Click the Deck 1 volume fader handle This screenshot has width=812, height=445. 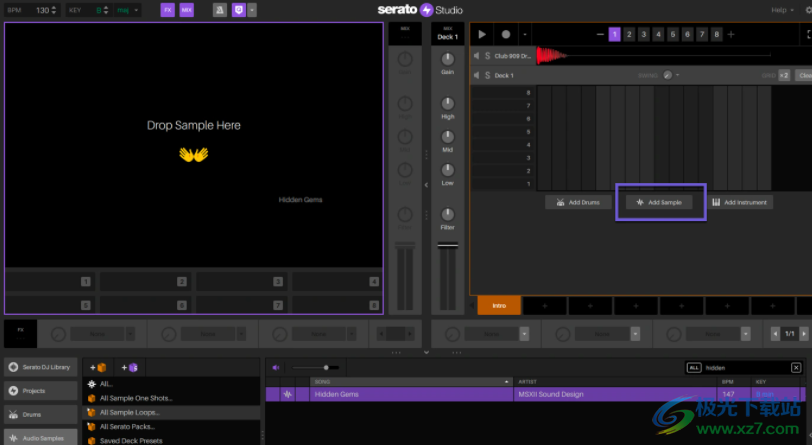click(447, 245)
